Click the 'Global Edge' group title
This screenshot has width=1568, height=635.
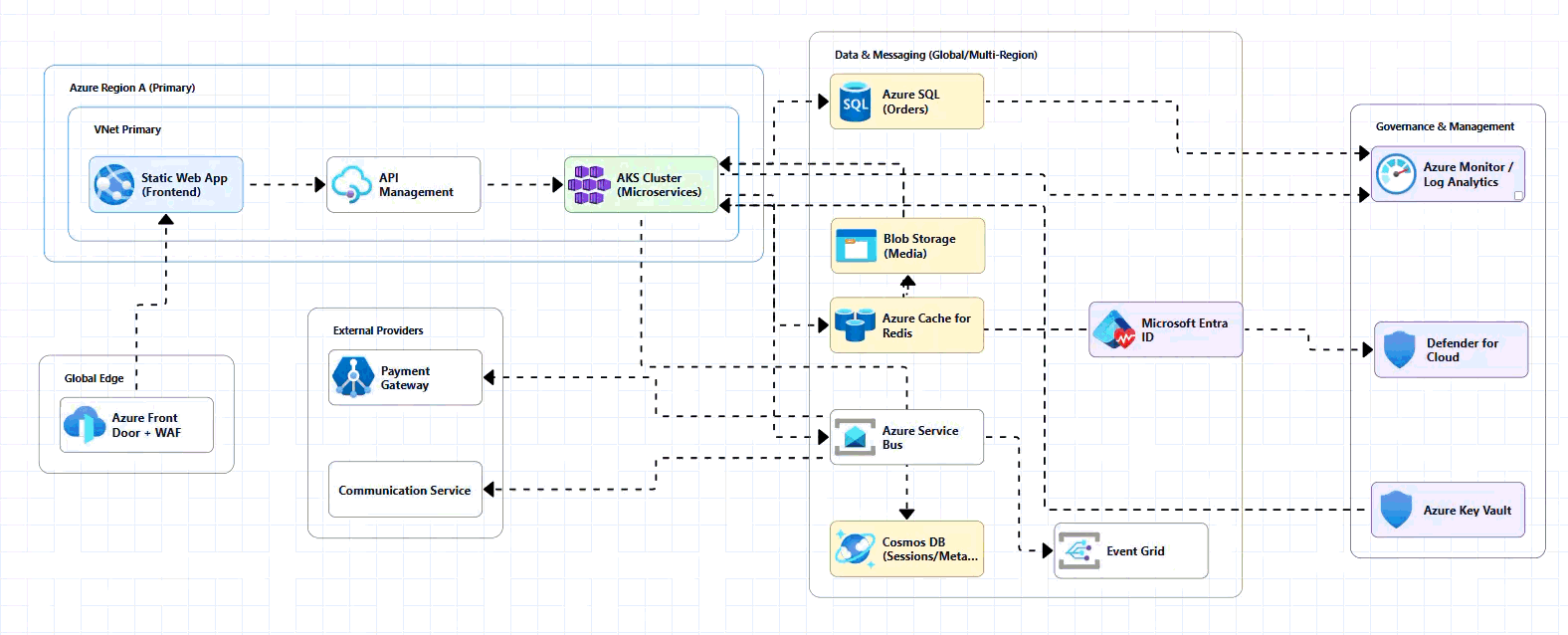[95, 378]
